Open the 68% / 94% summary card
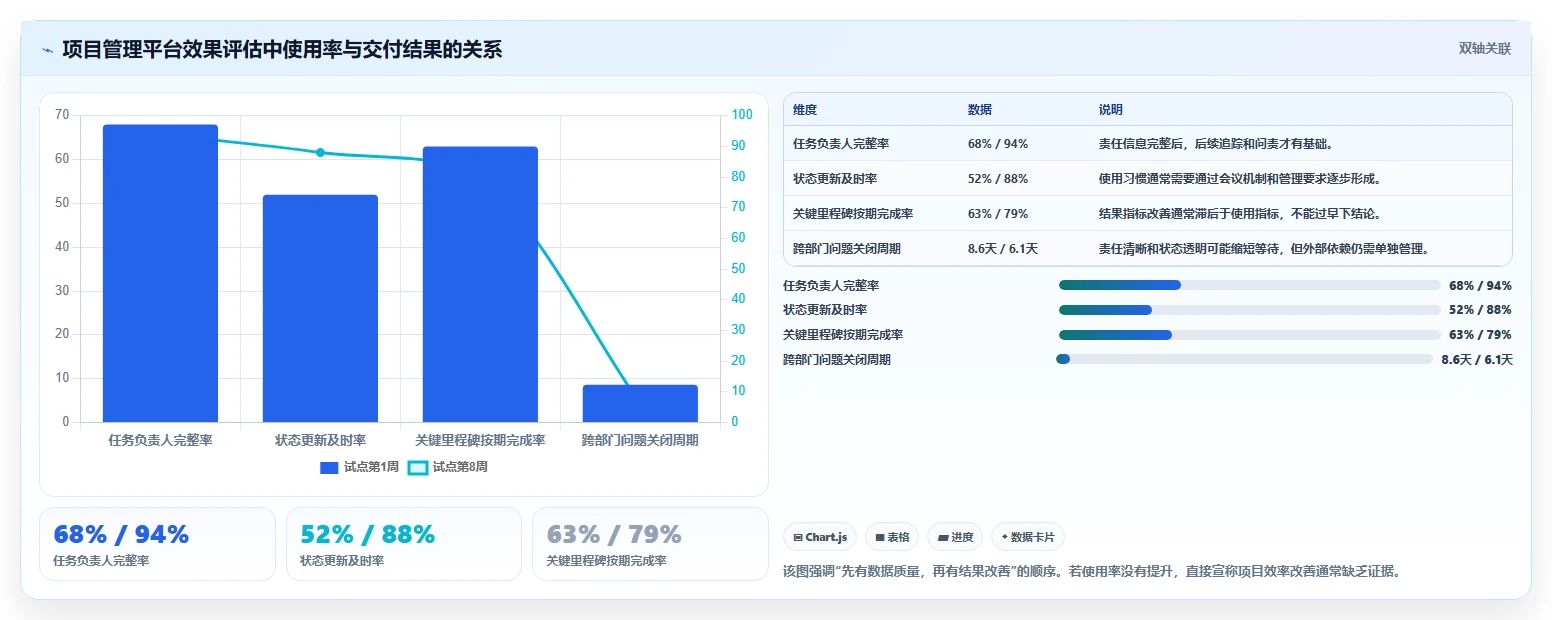This screenshot has width=1552, height=620. (x=157, y=544)
